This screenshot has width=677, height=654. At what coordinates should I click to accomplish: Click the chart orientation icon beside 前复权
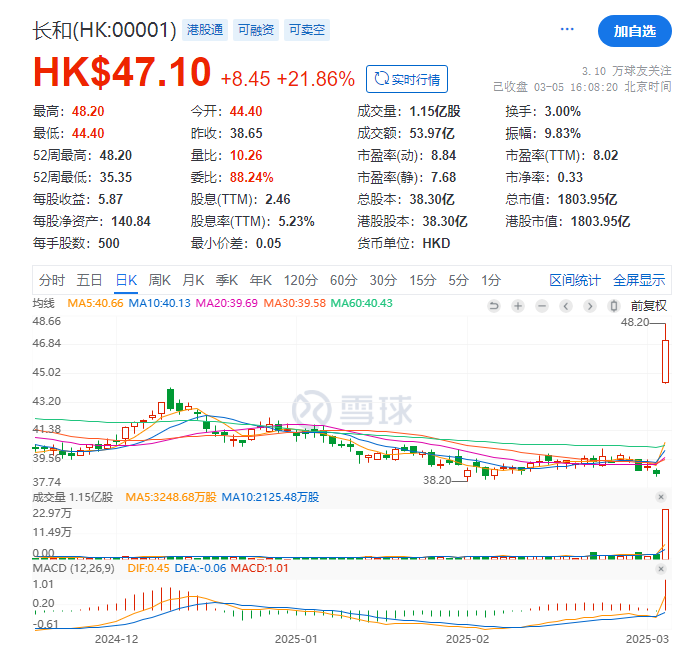[614, 306]
